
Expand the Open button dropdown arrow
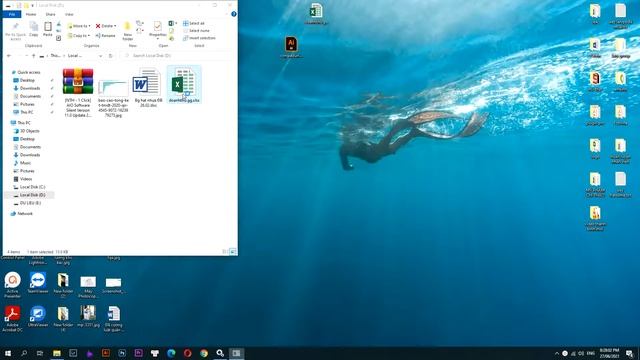click(176, 24)
